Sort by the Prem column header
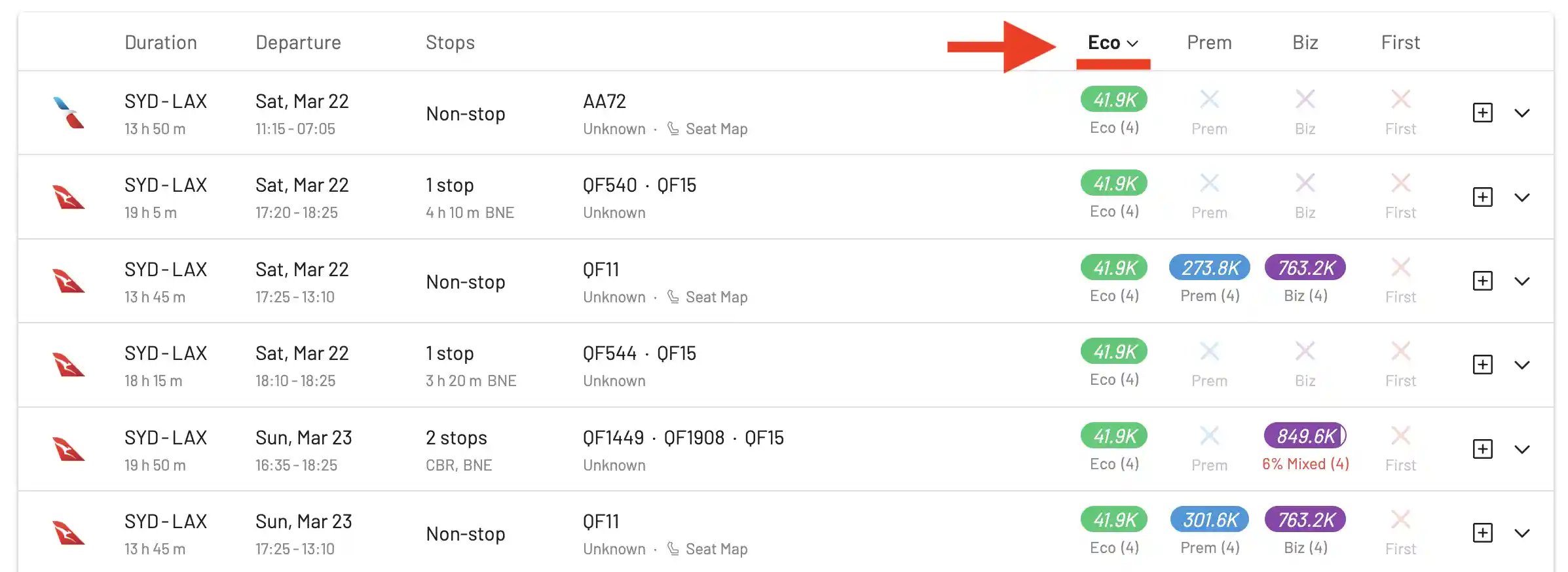 pos(1209,43)
